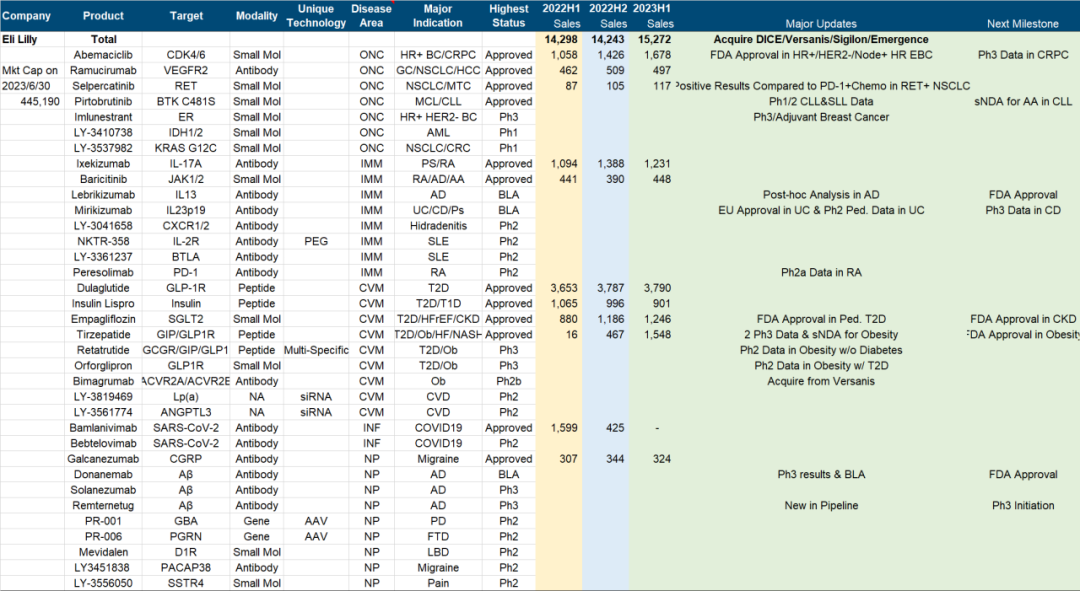Select the Disease Area header cell
1080x591 pixels.
[x=371, y=16]
